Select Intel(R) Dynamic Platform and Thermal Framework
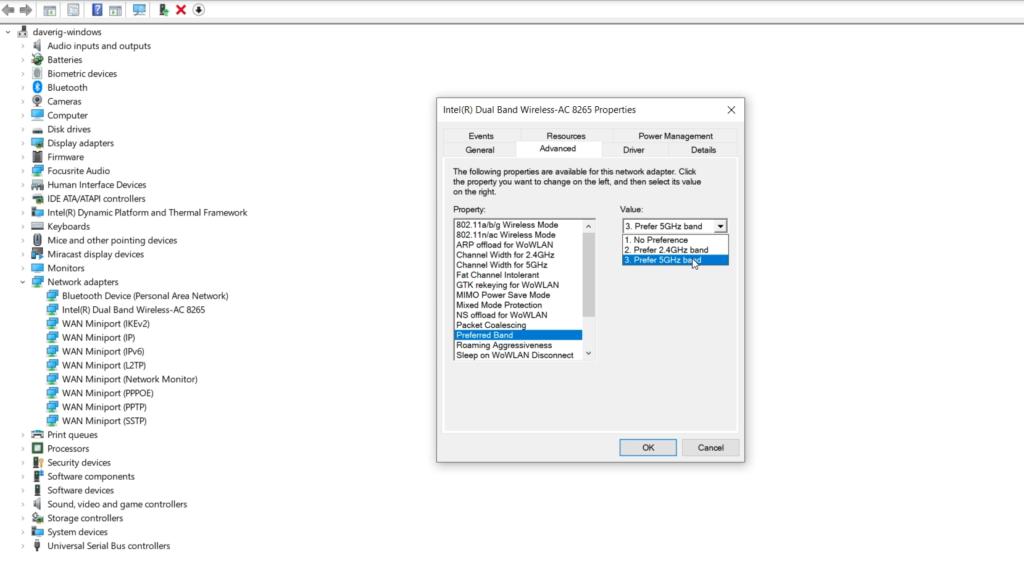The image size is (1024, 568). pyautogui.click(x=147, y=213)
